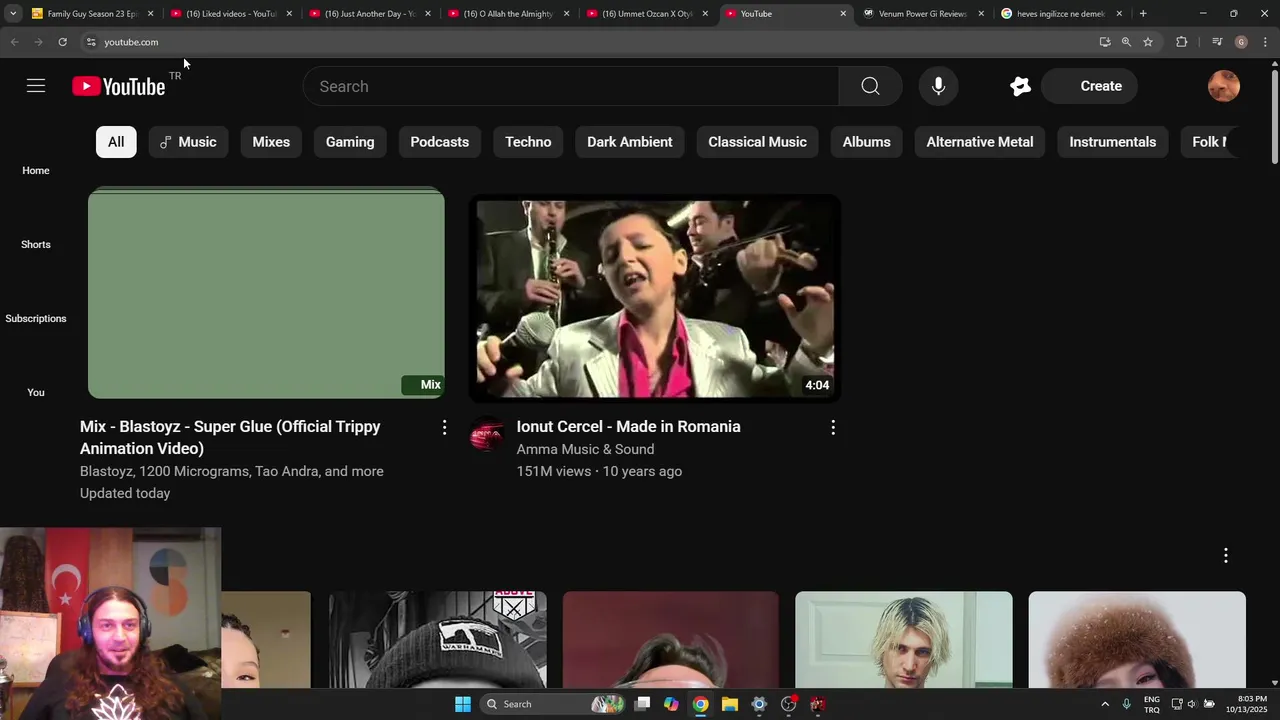Click the site information icon in the address bar
Screen dimensions: 1280x720
(x=90, y=42)
